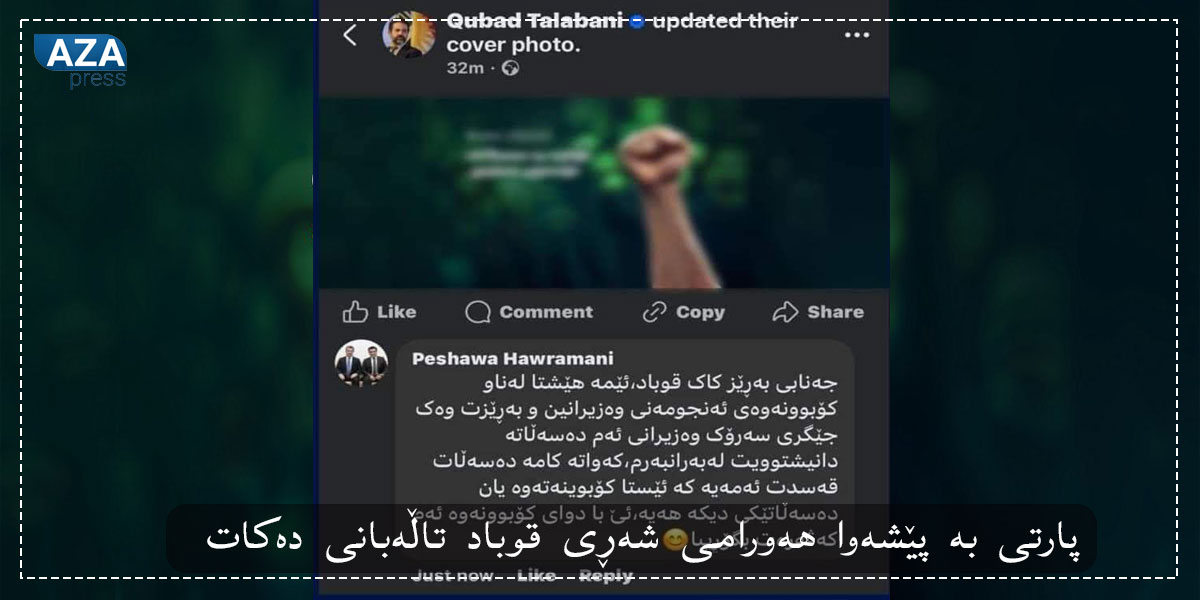The image size is (1200, 600).
Task: Click the globe privacy icon
Action: (510, 69)
